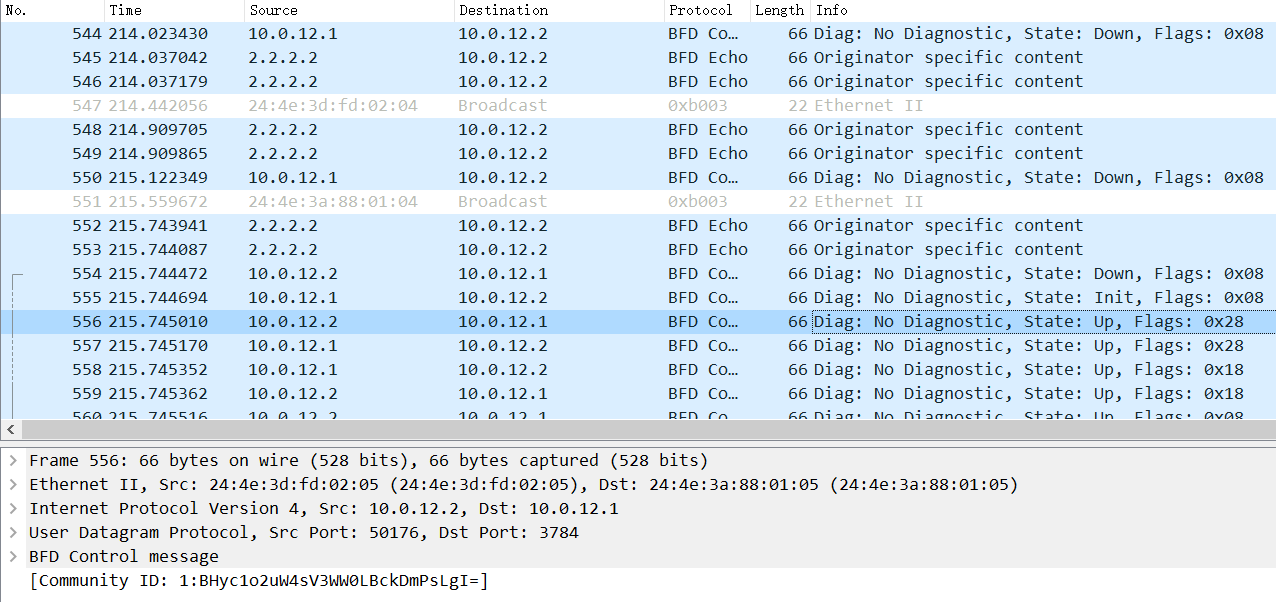Expand the Frame 556 details tree
This screenshot has height=602, width=1276.
12,461
